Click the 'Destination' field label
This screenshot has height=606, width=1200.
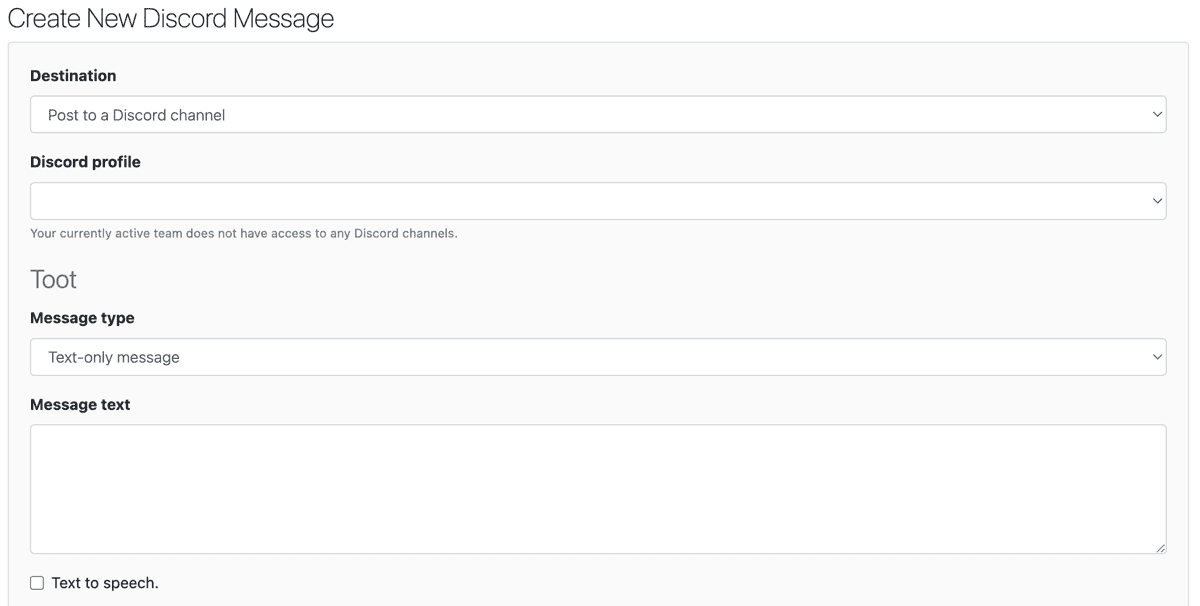(73, 76)
